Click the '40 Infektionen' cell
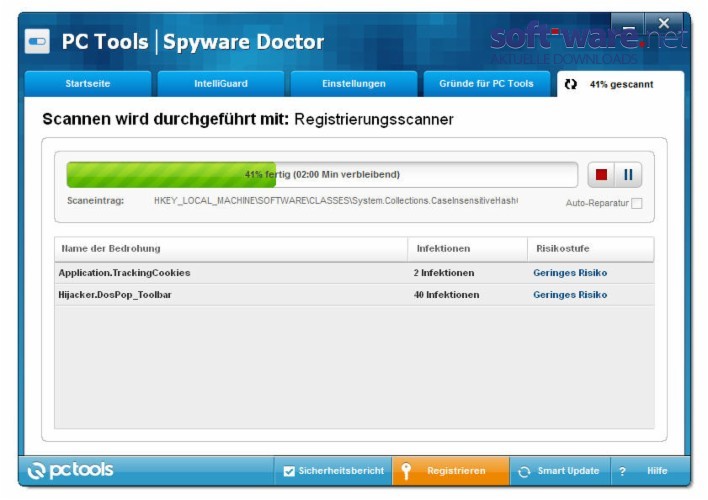This screenshot has width=708, height=500. (x=447, y=294)
